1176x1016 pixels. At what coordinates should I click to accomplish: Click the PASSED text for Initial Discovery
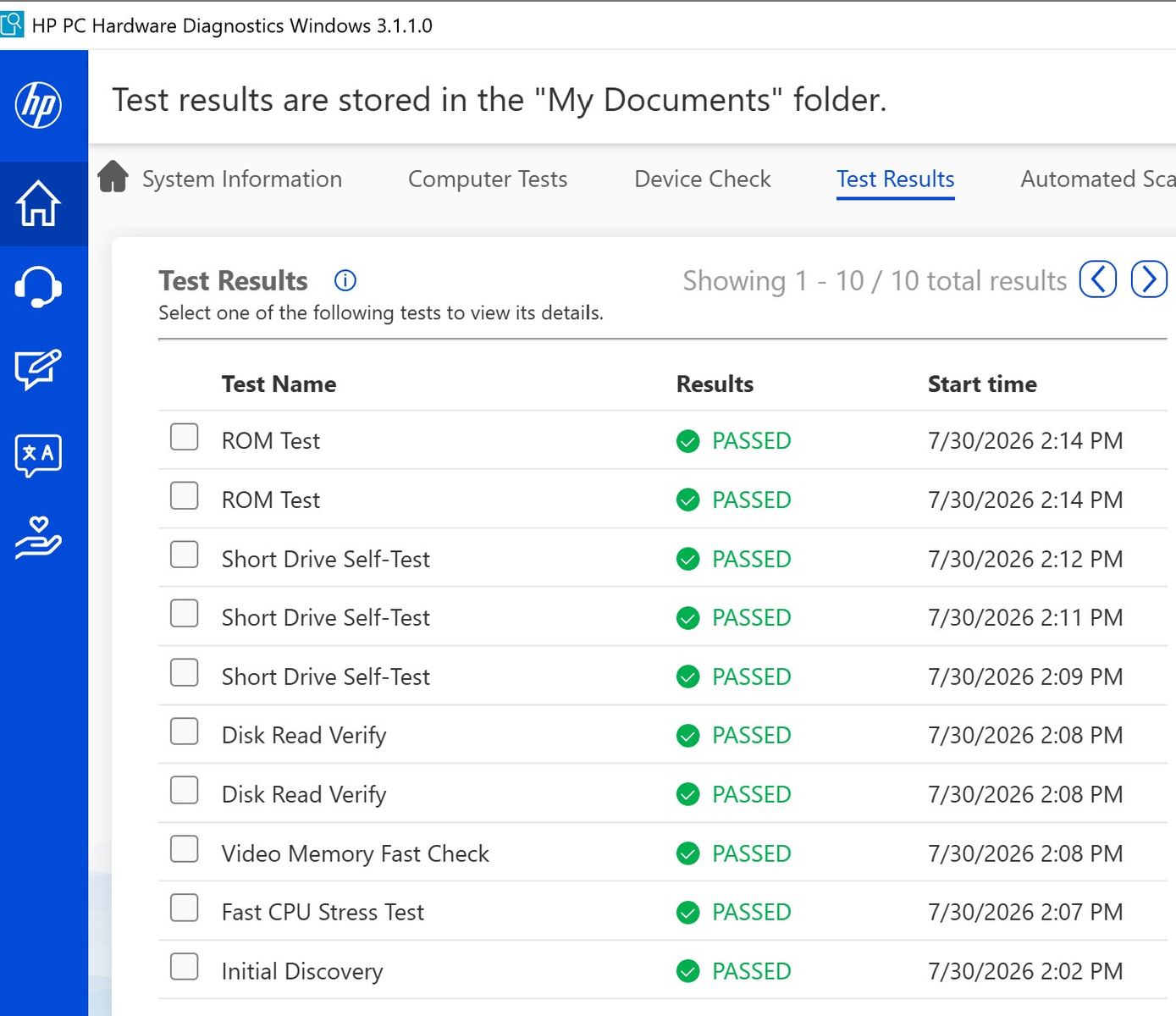pyautogui.click(x=752, y=971)
